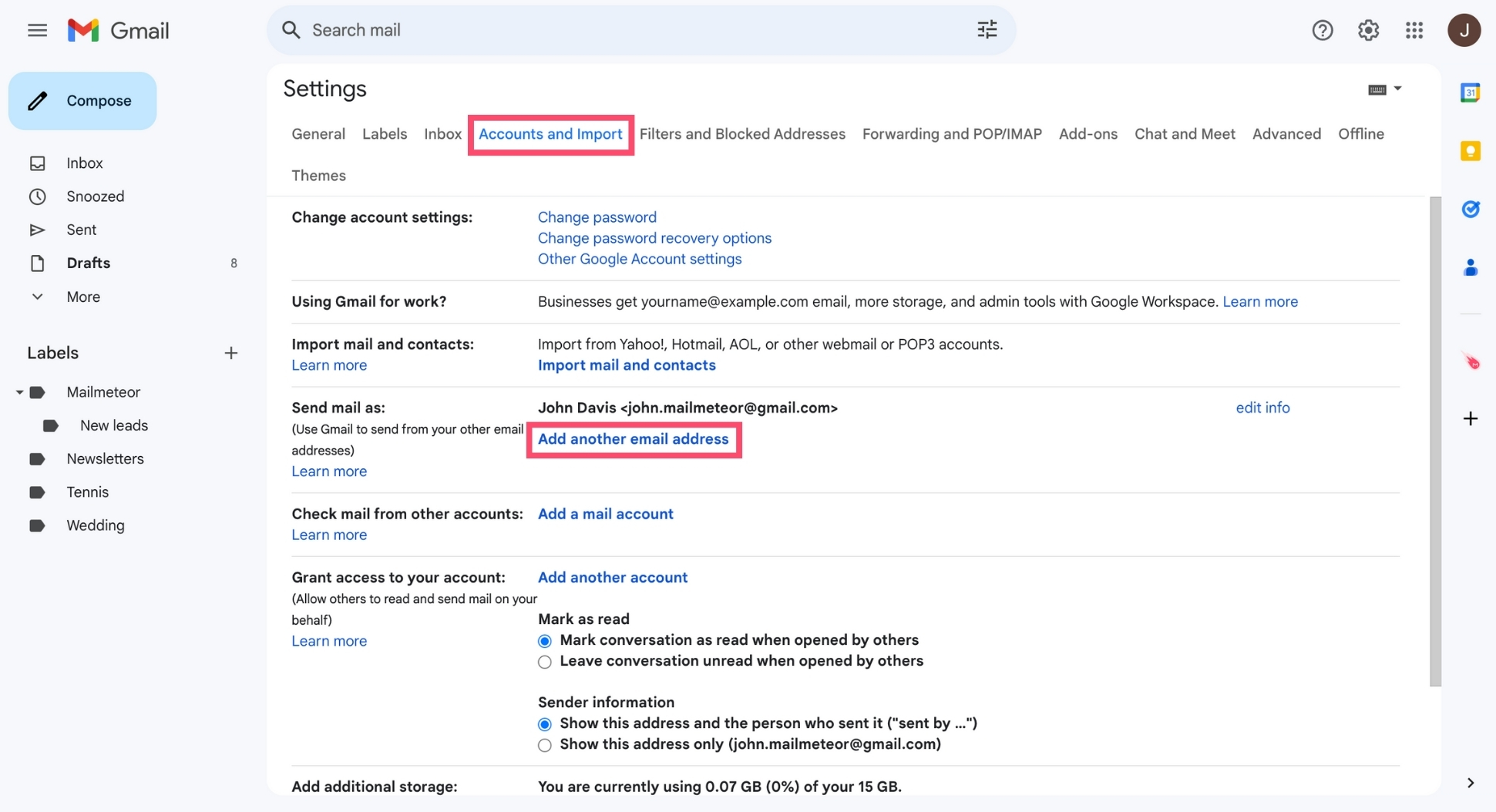Select Leave conversation unread when opened
The width and height of the screenshot is (1496, 812).
(544, 662)
